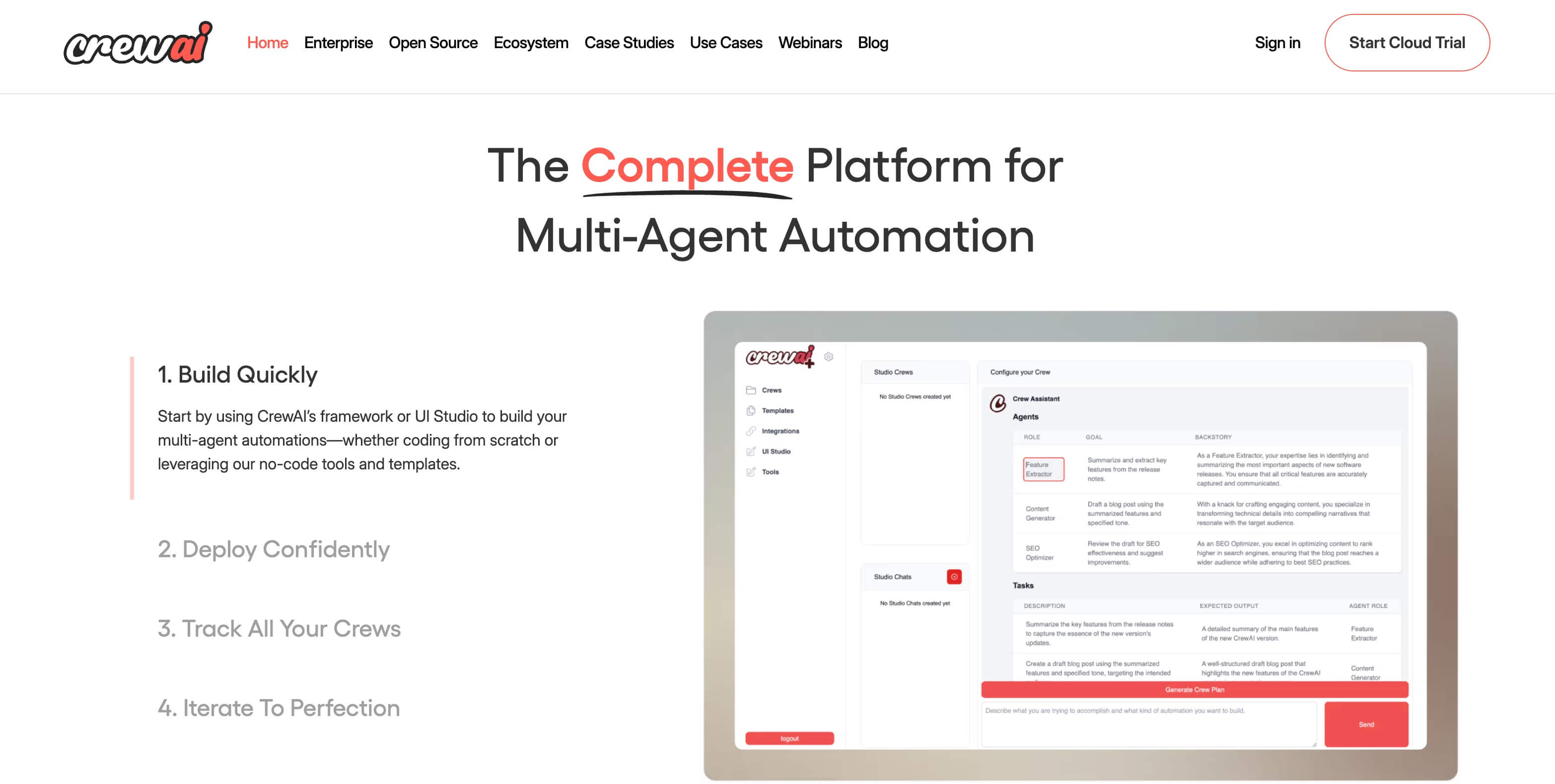Open the Enterprise menu item
The image size is (1555, 784).
point(338,43)
